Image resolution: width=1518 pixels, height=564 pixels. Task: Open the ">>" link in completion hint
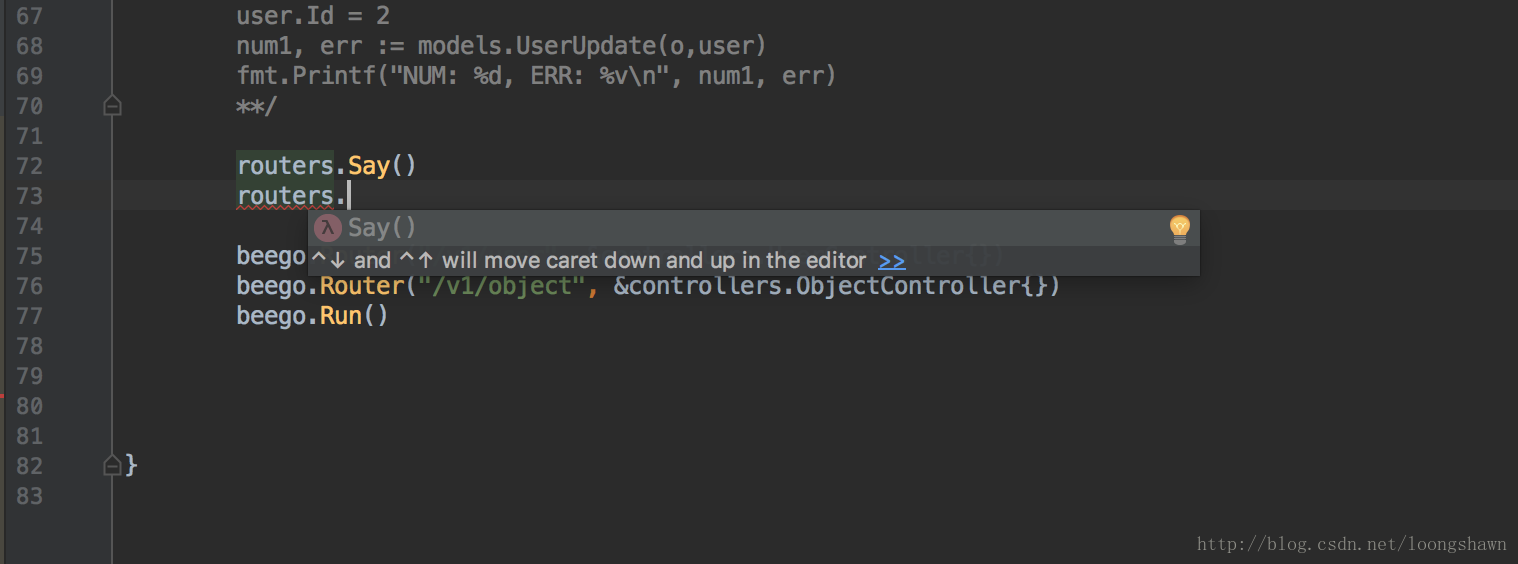(x=891, y=261)
